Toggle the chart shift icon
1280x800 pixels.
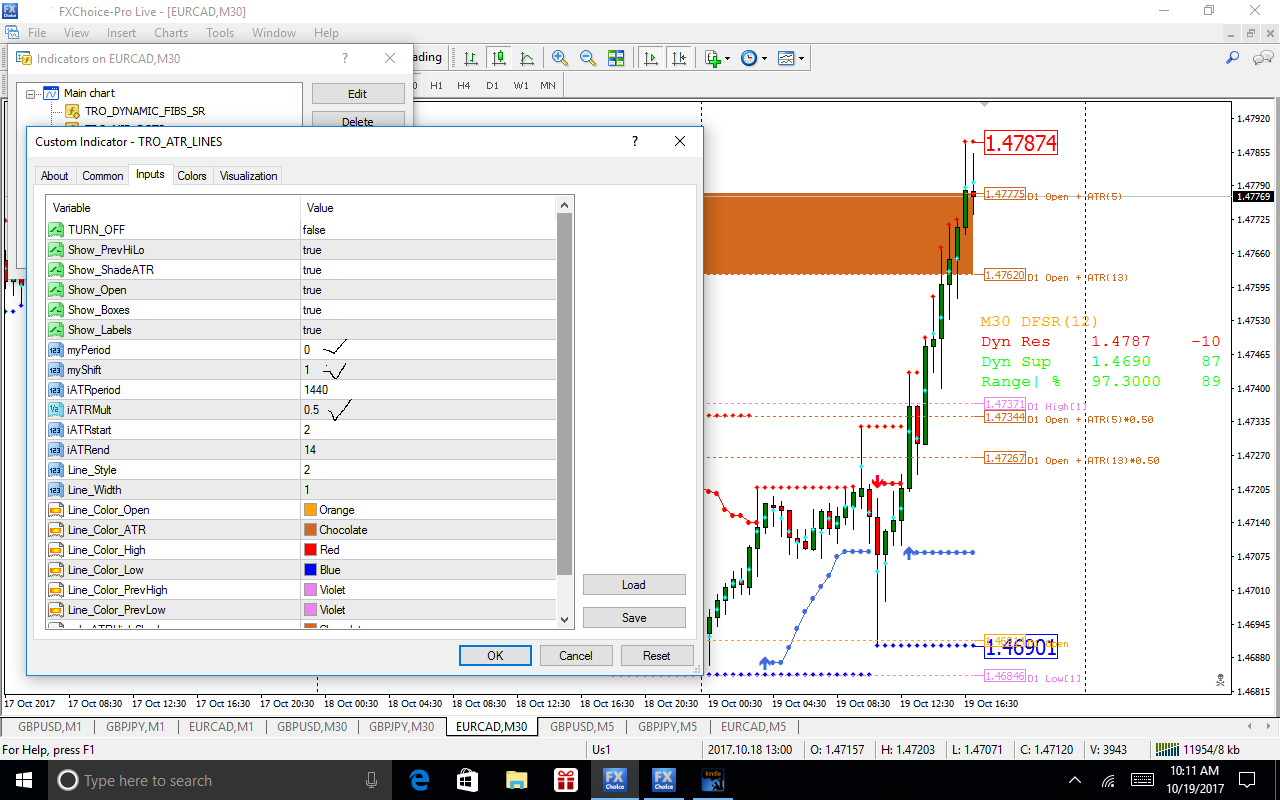[680, 58]
